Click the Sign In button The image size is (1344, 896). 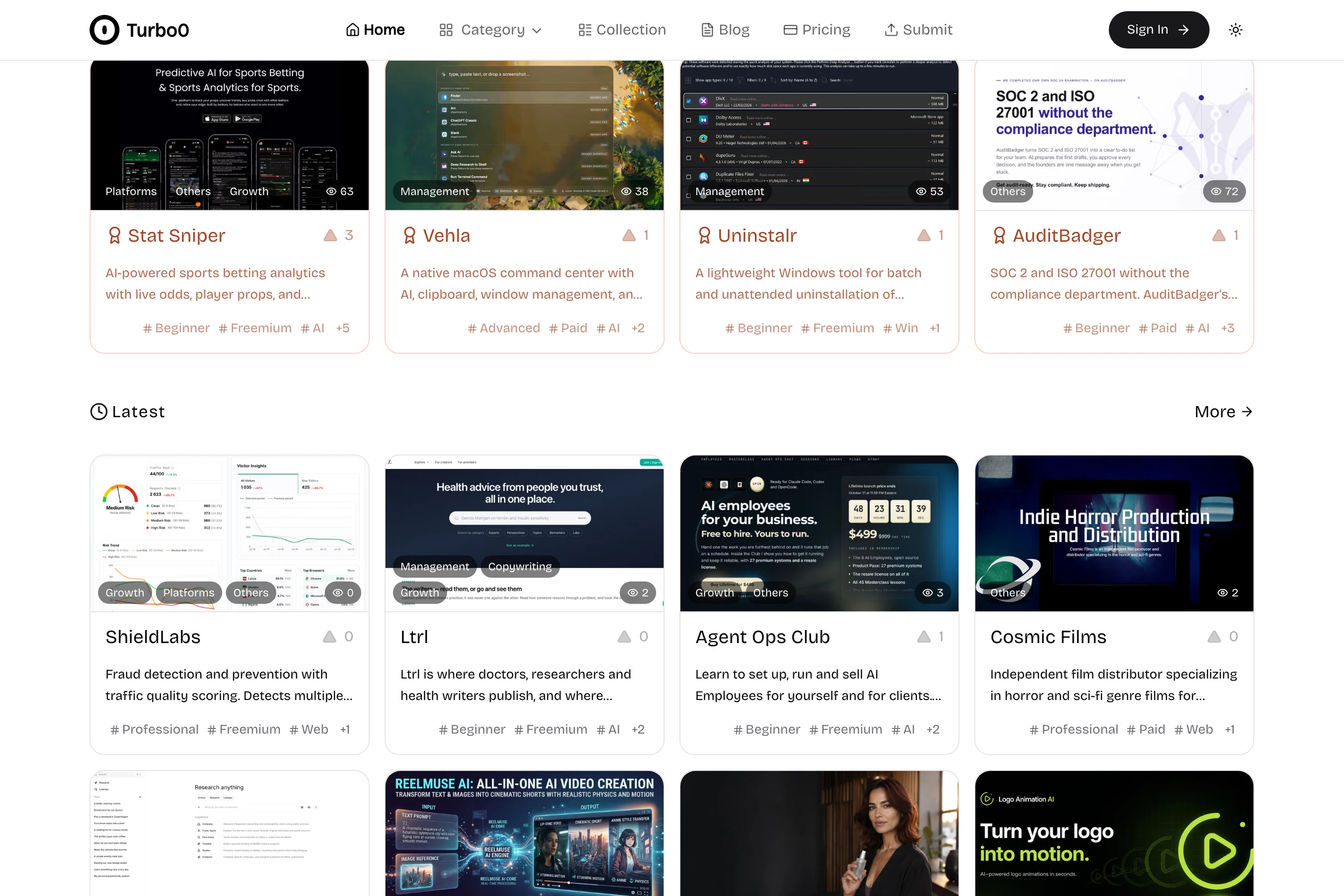[x=1158, y=30]
